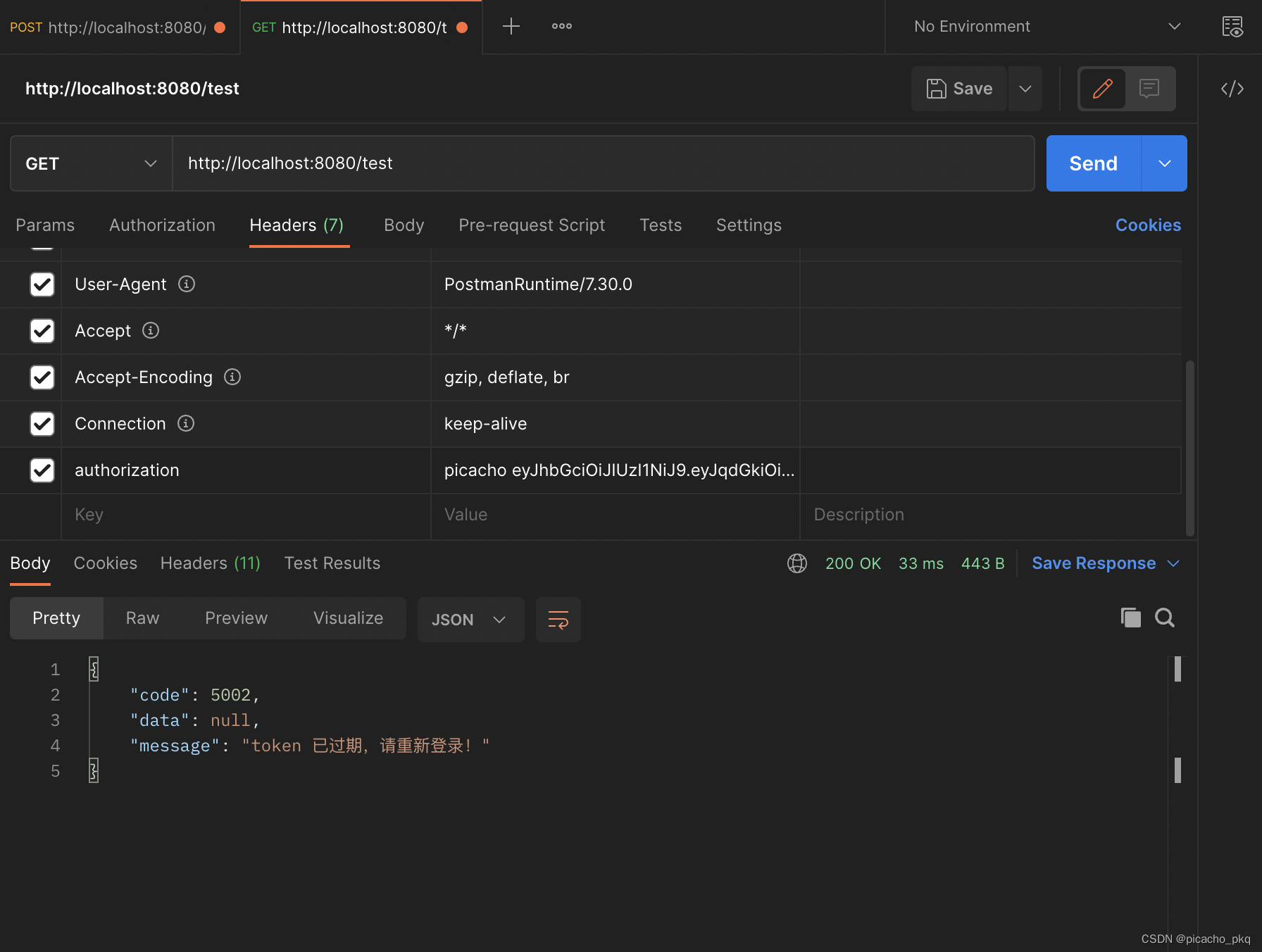
Task: Open the Cookies manager link
Action: click(x=1148, y=225)
